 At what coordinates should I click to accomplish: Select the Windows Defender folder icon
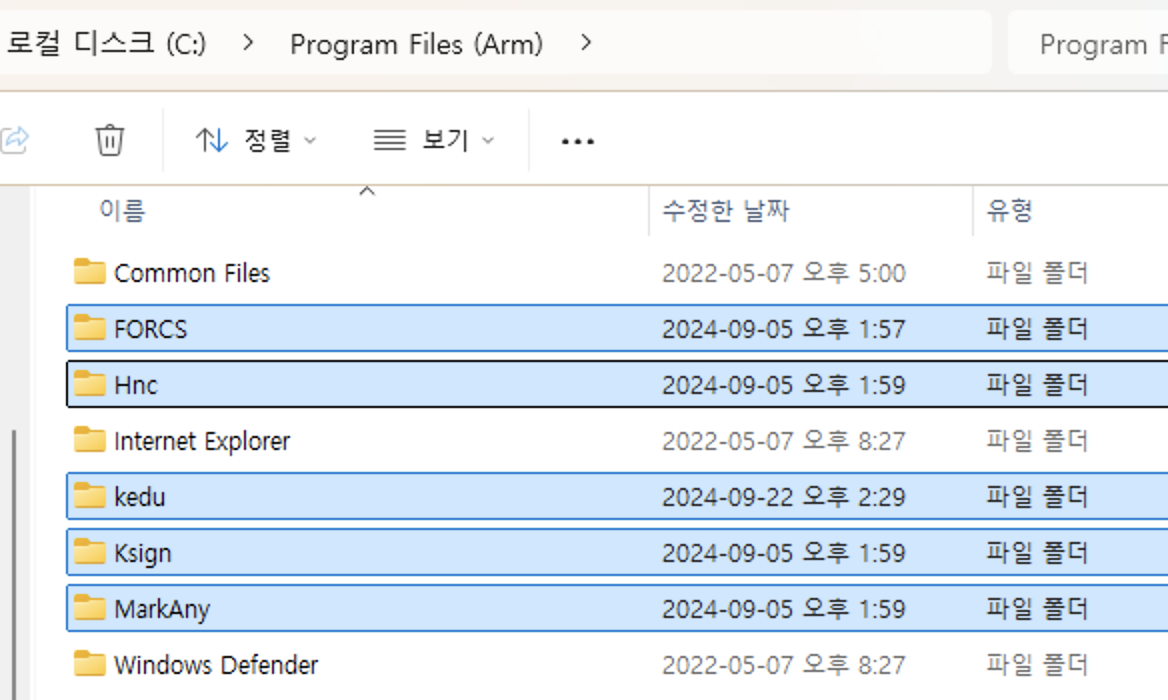(x=89, y=664)
